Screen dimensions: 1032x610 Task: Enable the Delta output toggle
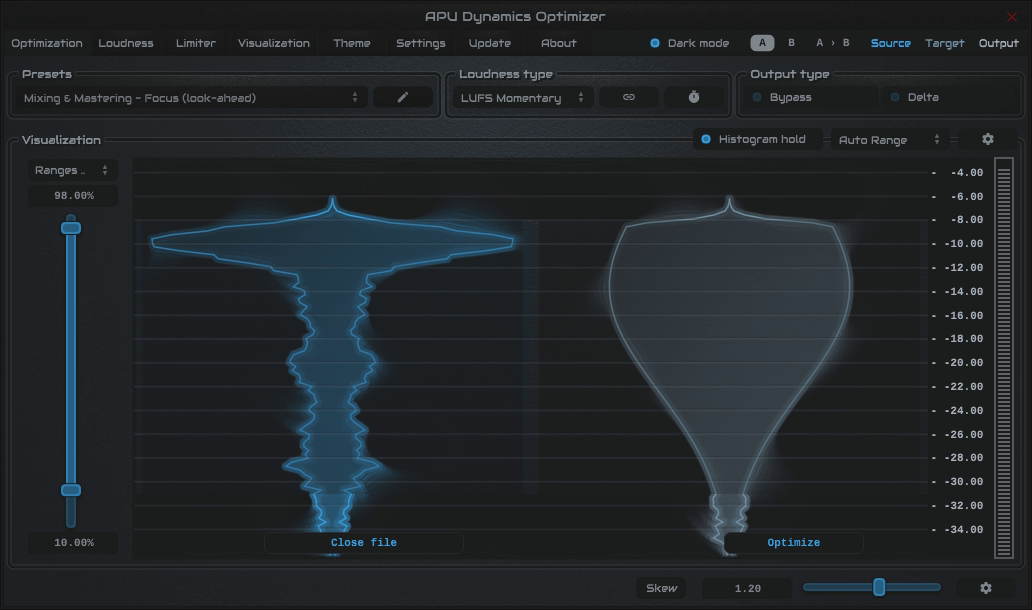click(896, 97)
